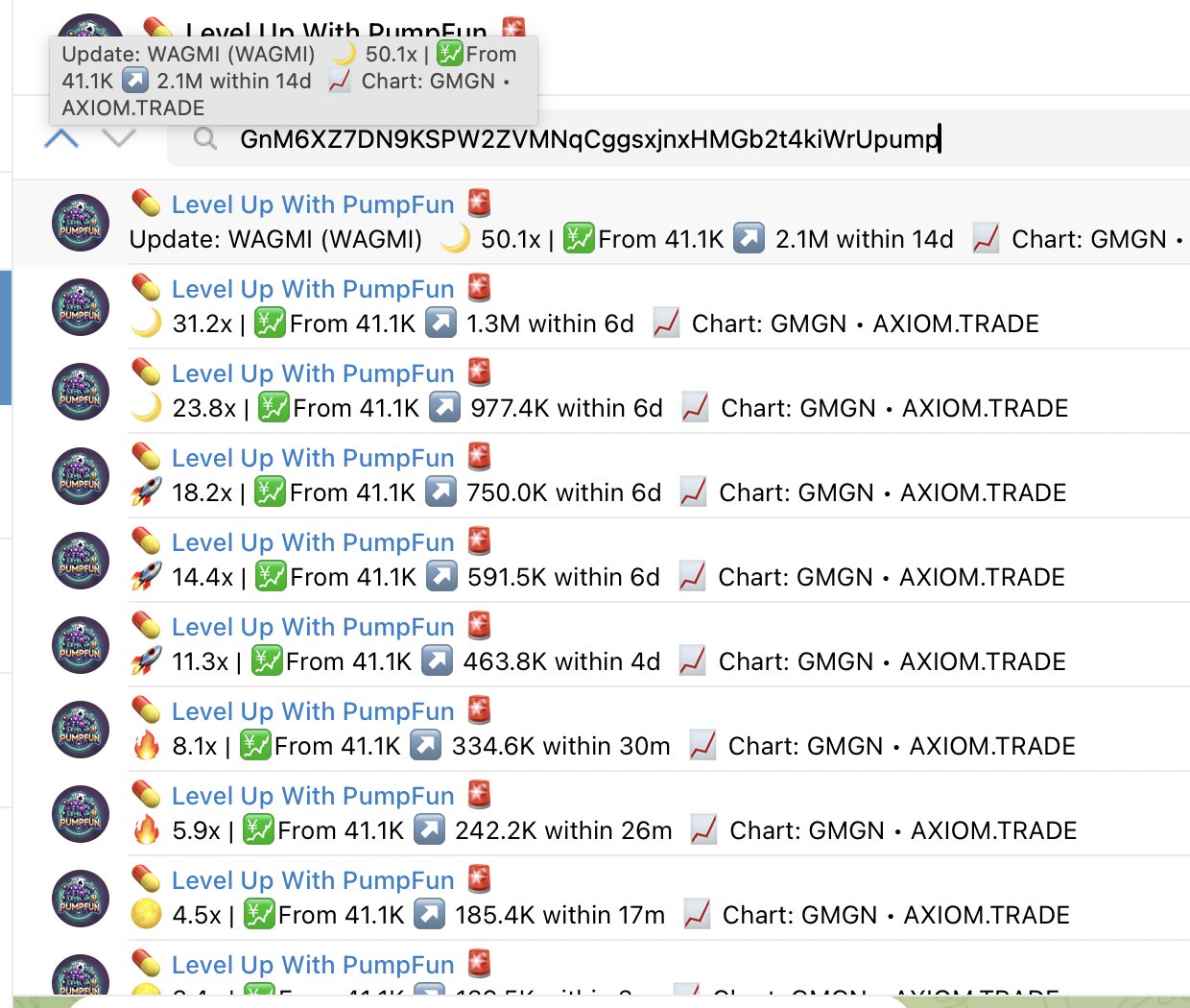Open avatar of the 14.4x result row
This screenshot has width=1190, height=1008.
(x=81, y=561)
